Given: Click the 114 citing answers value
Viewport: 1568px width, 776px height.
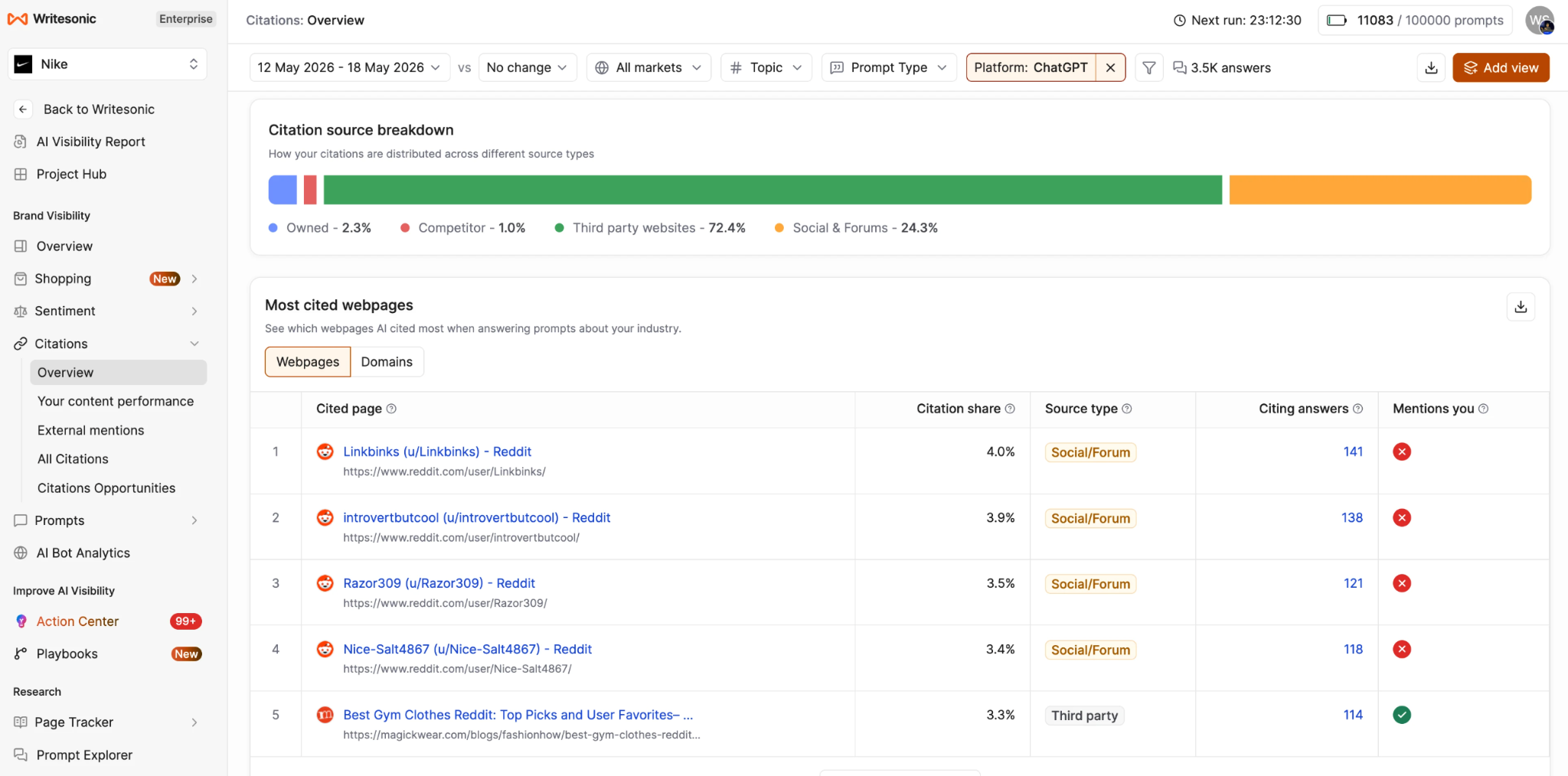Looking at the screenshot, I should (x=1353, y=715).
